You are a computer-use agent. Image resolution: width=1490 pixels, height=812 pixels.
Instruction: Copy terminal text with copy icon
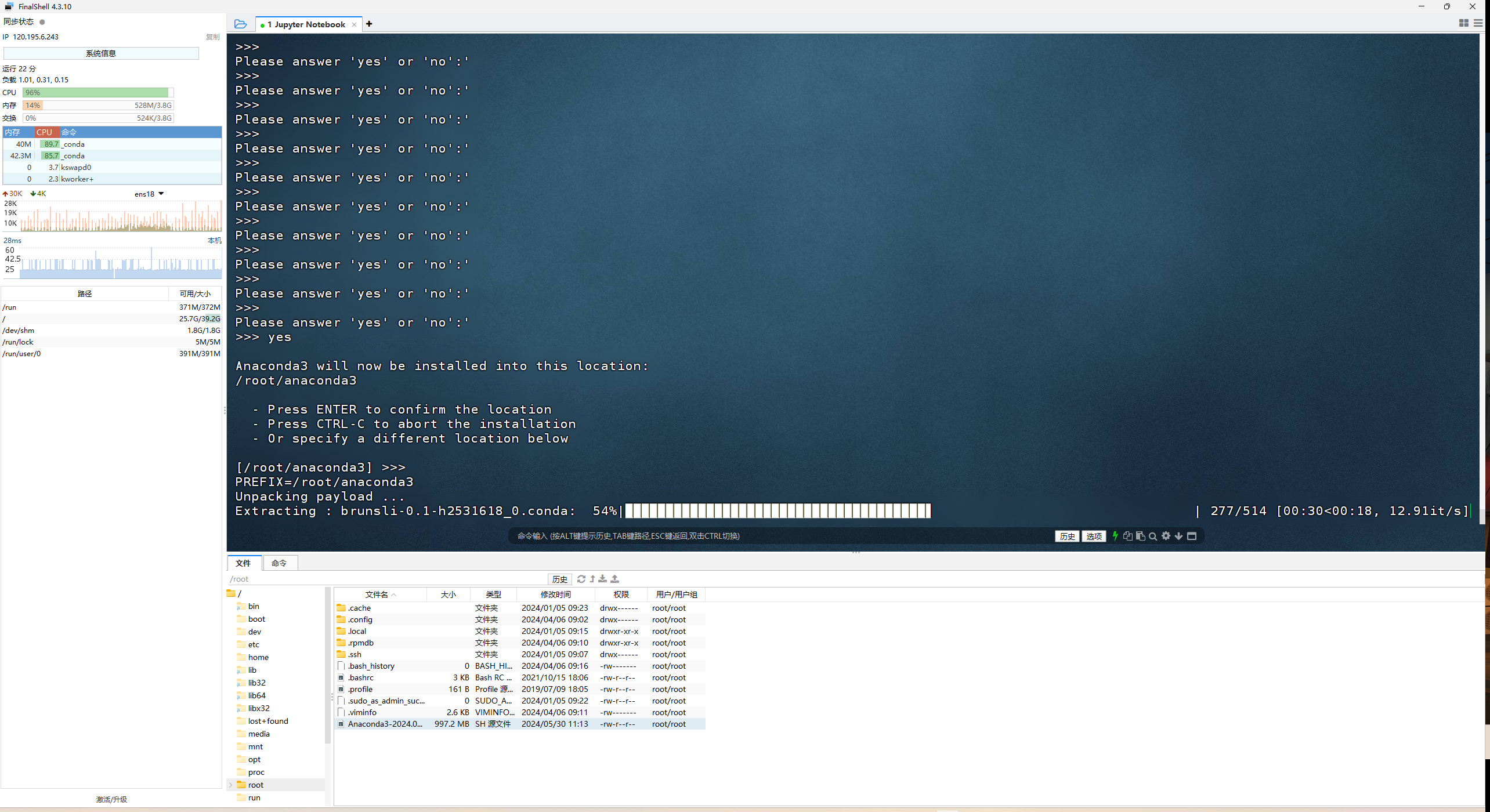(1127, 536)
